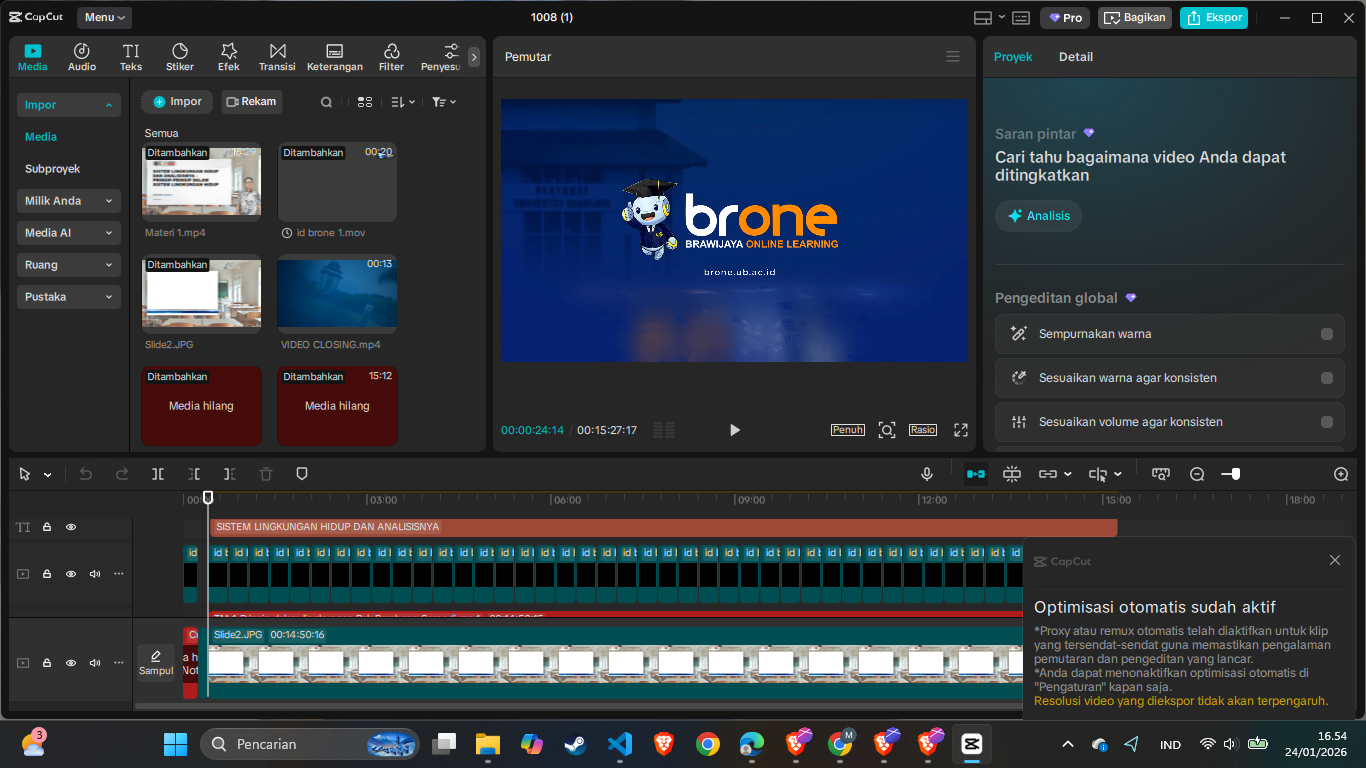Click the delete-left trim tool
This screenshot has width=1366, height=768.
tap(194, 474)
